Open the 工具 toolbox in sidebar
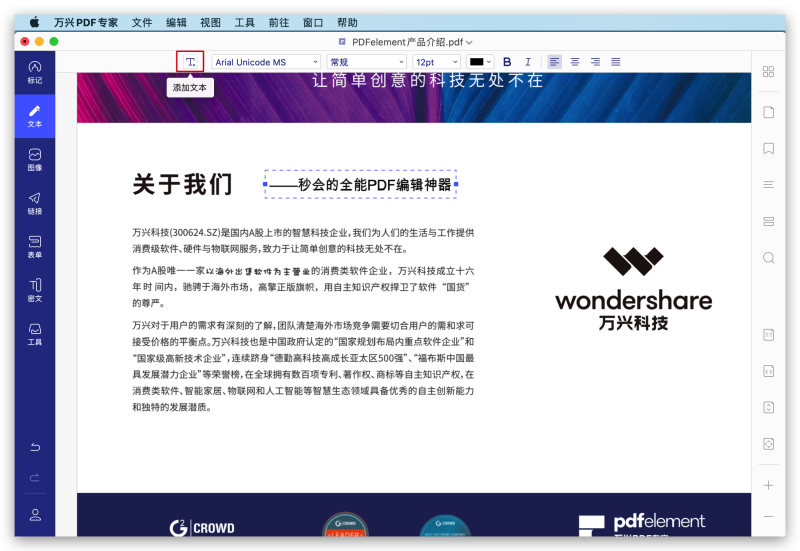The image size is (800, 551). (35, 333)
